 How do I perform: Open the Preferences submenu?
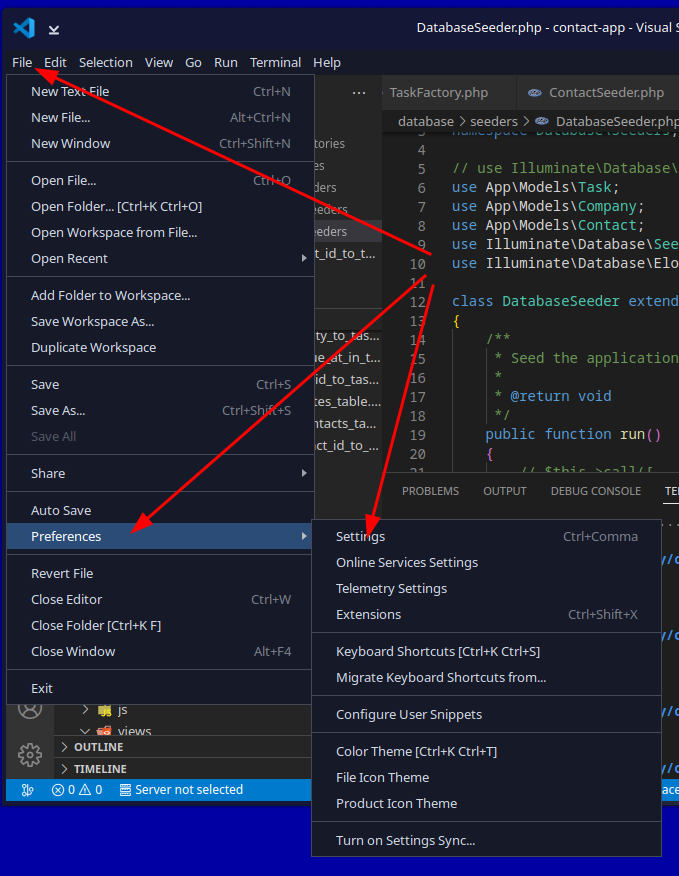coord(159,536)
